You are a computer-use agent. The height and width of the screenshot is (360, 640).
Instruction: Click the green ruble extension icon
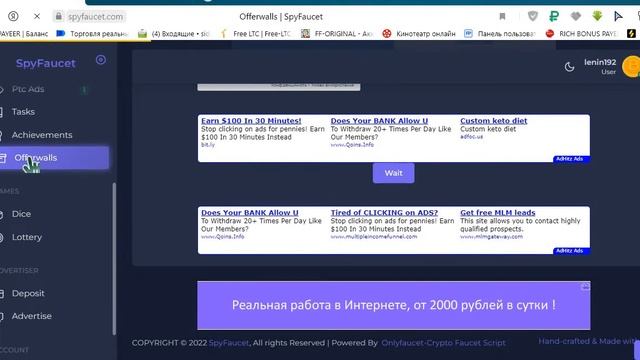click(x=554, y=16)
